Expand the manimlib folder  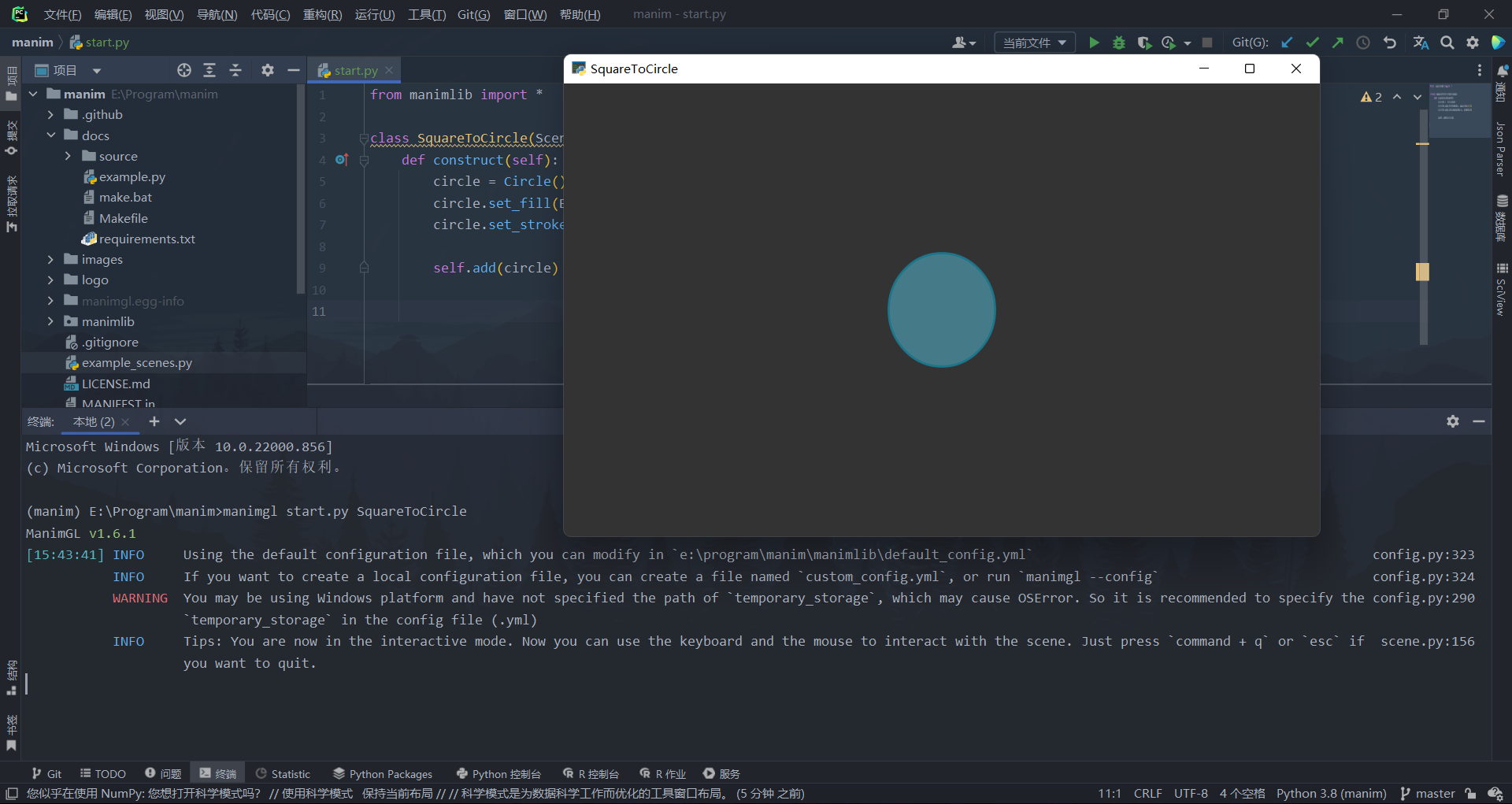[x=51, y=321]
